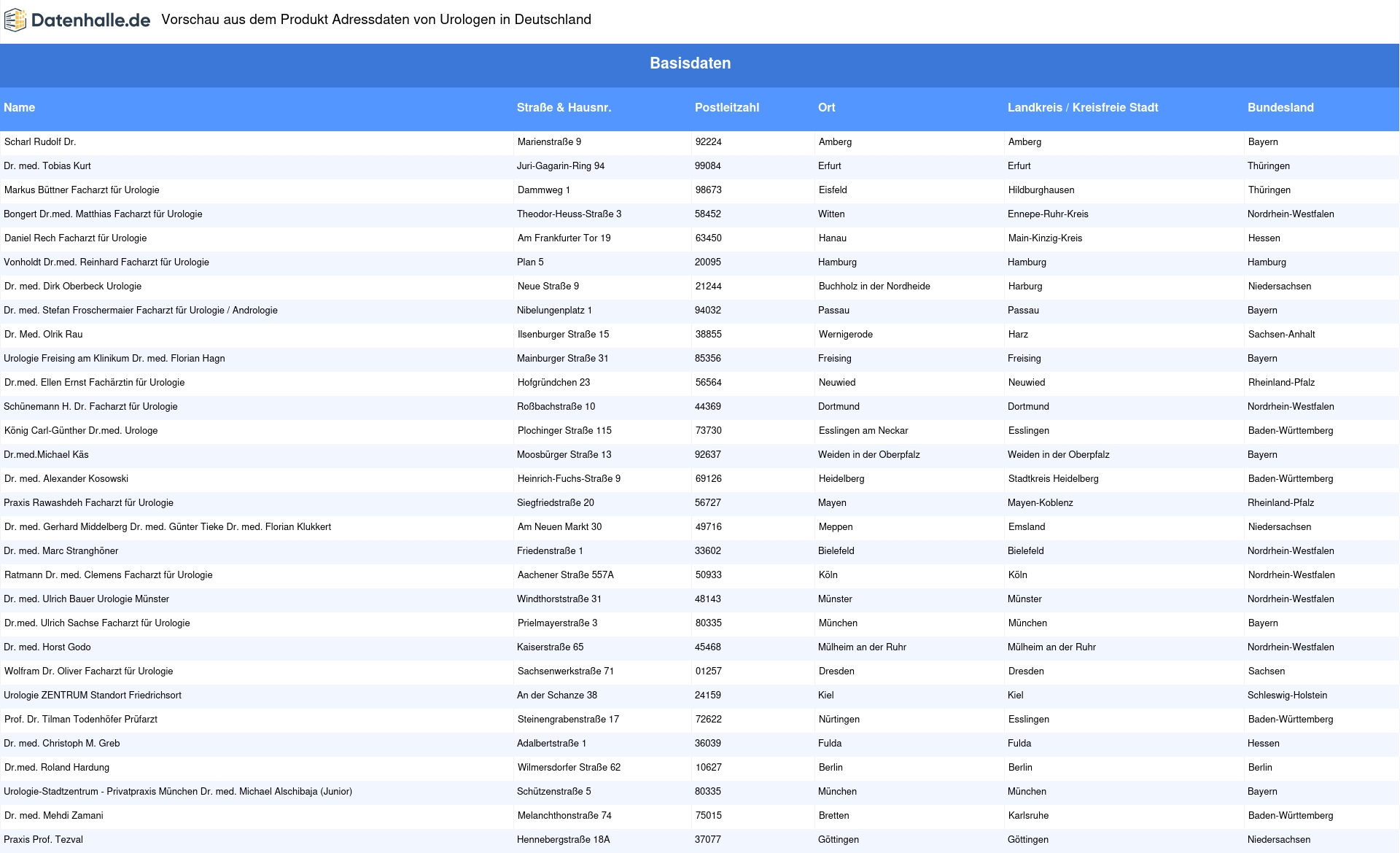Click the state Sachsen-Anhalt
The width and height of the screenshot is (1400, 853).
[1282, 335]
